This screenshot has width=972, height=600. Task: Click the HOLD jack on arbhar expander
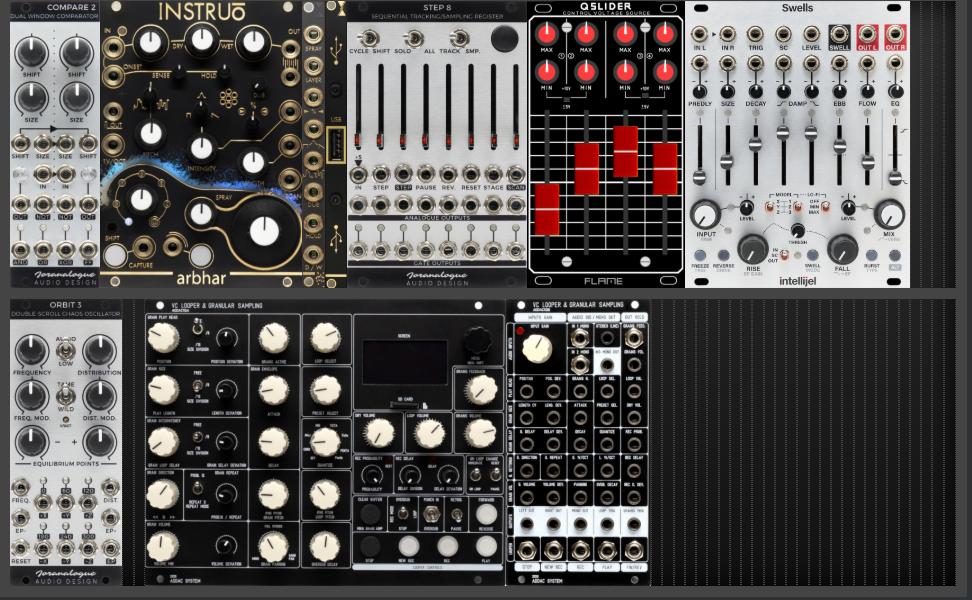click(x=314, y=222)
